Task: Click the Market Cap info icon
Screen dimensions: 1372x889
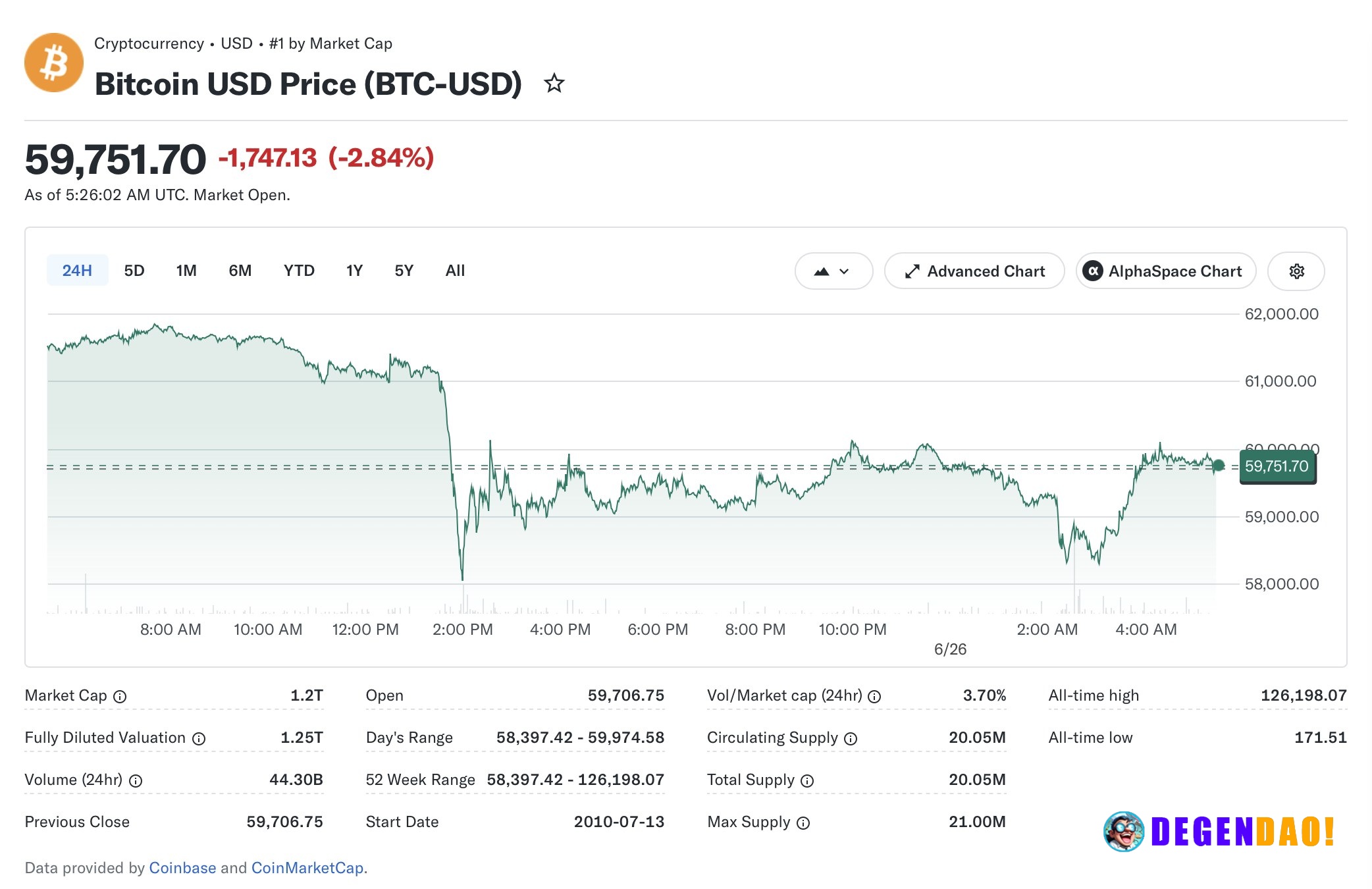Action: coord(120,697)
